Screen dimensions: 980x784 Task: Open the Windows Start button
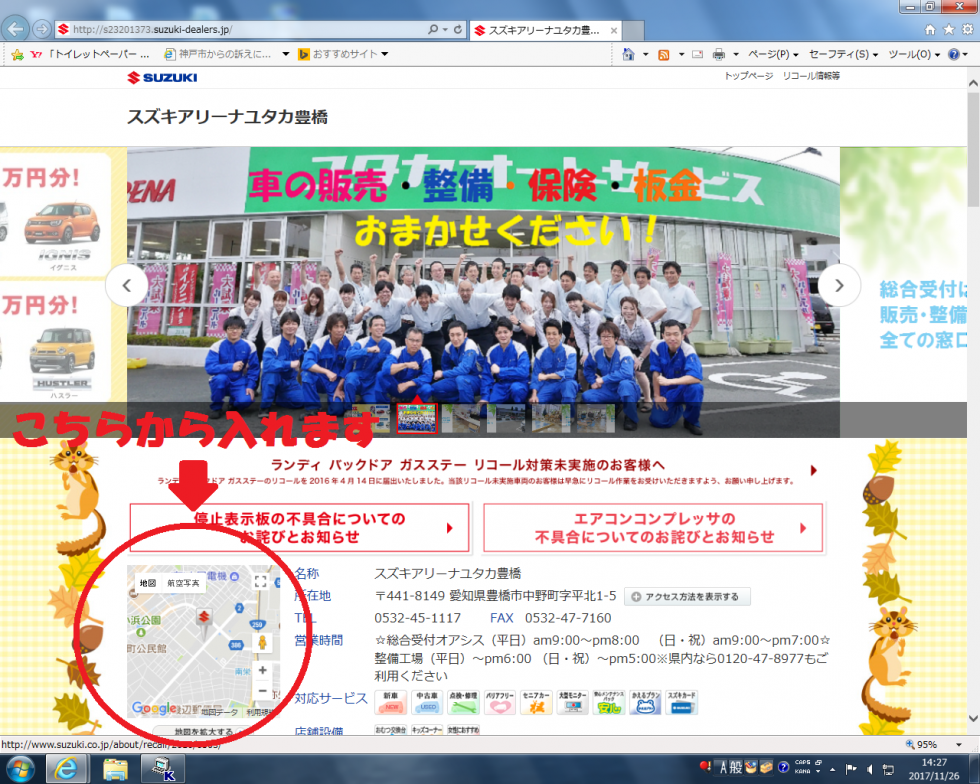[21, 768]
